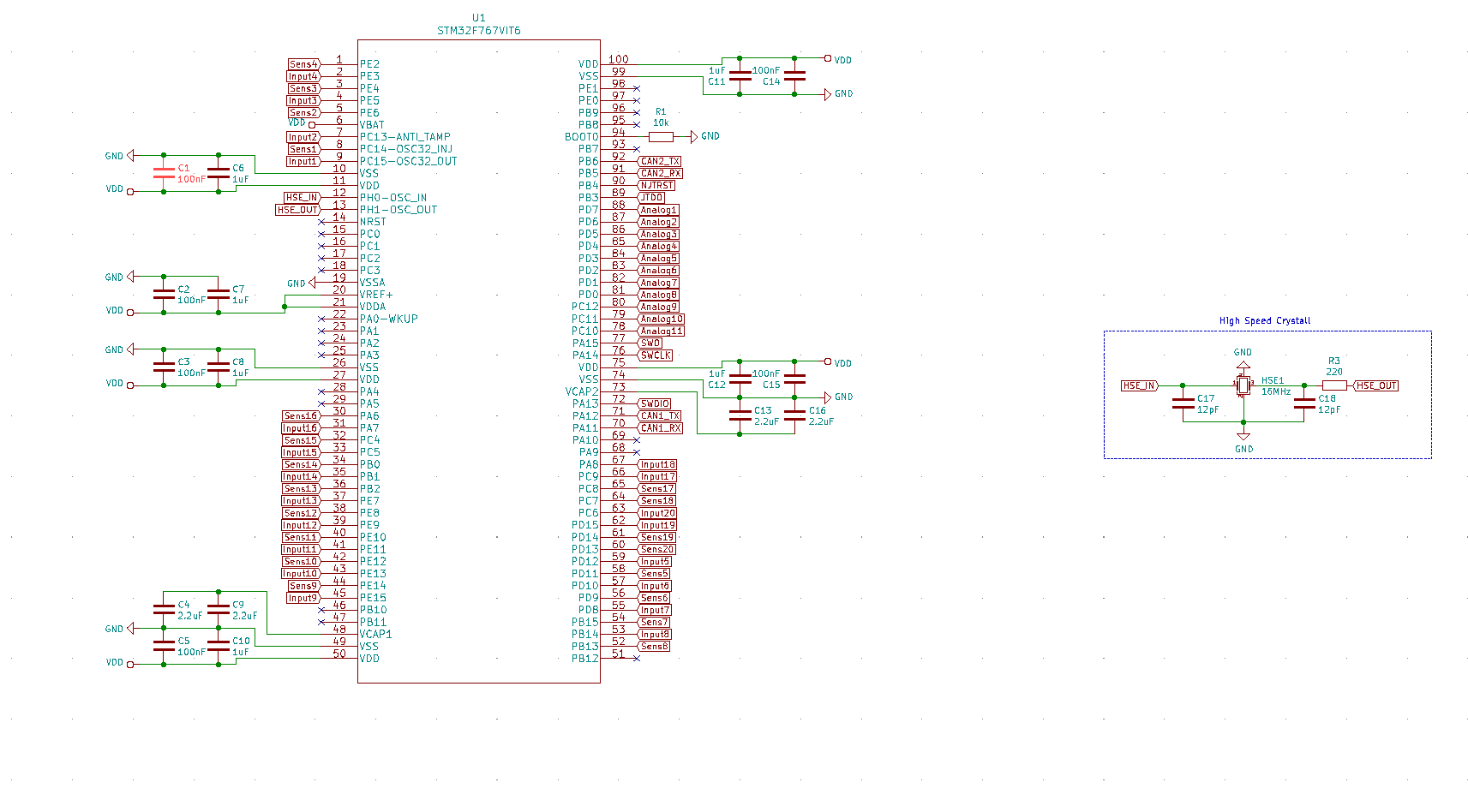Screen dimensions: 1468x812
Task: Select the CAN1_RX net label
Action: coord(660,427)
